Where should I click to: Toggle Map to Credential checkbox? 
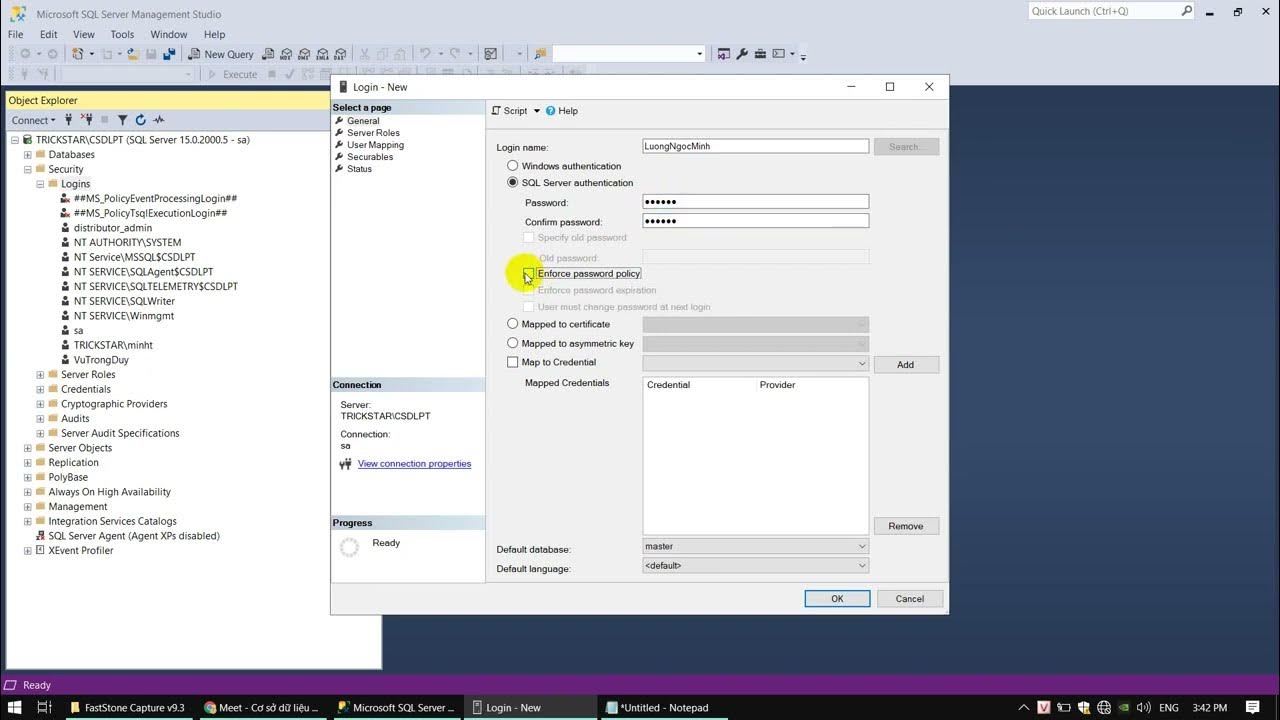tap(513, 362)
